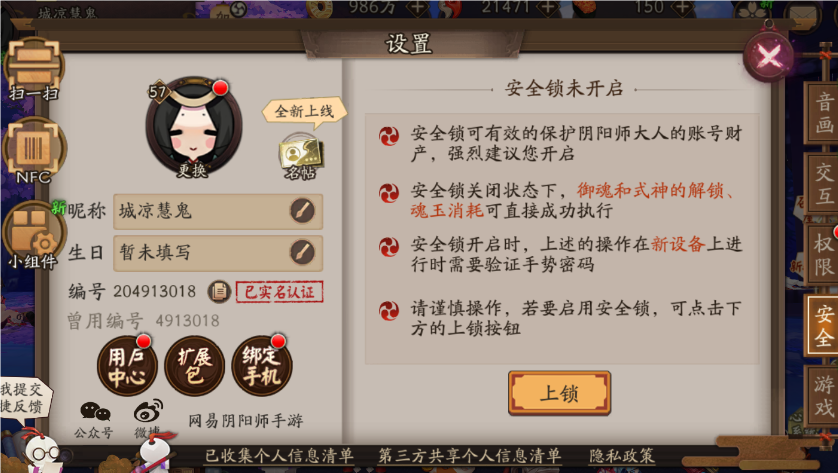Open 用户中心 user center
The height and width of the screenshot is (473, 838).
(x=127, y=366)
